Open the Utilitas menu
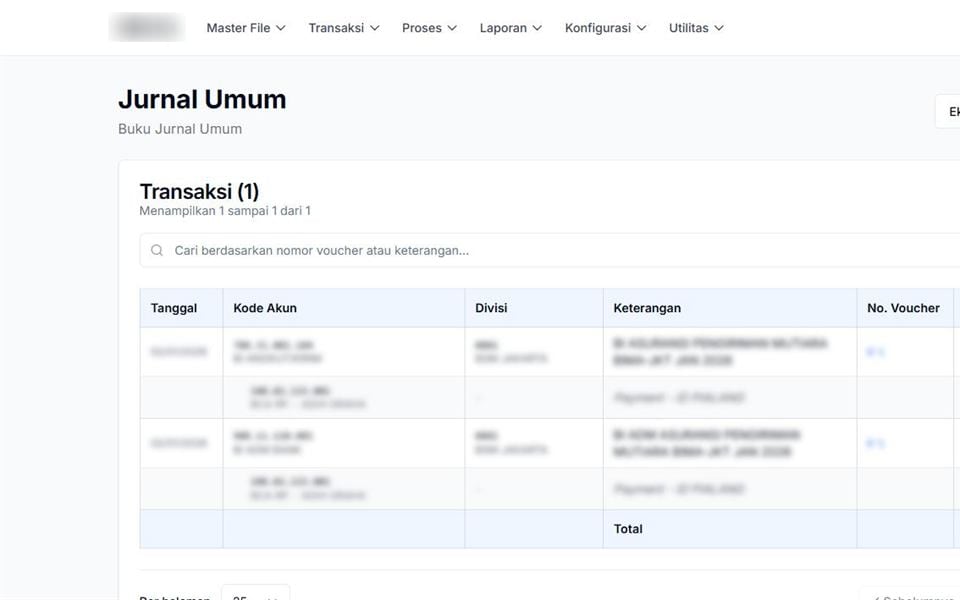The image size is (960, 600). [696, 28]
